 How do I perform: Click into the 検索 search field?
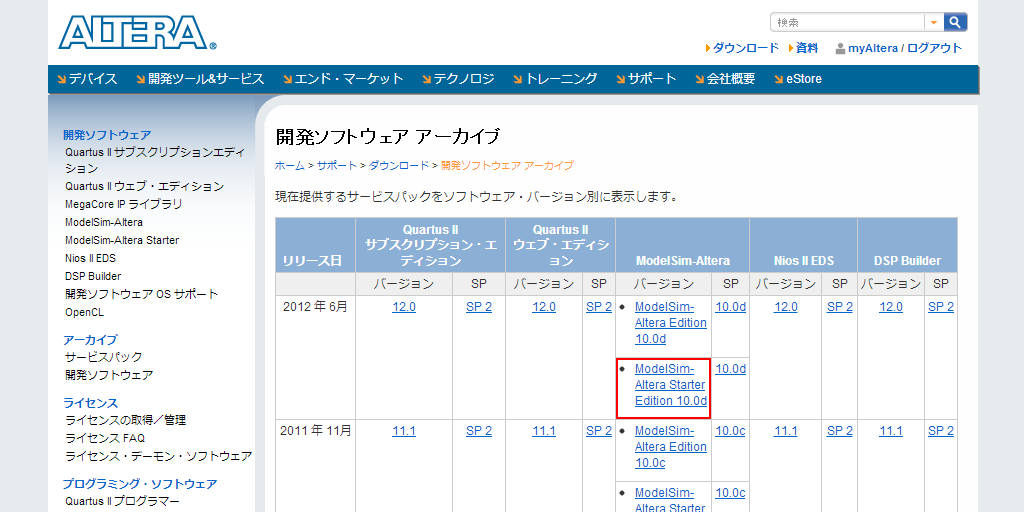point(848,22)
